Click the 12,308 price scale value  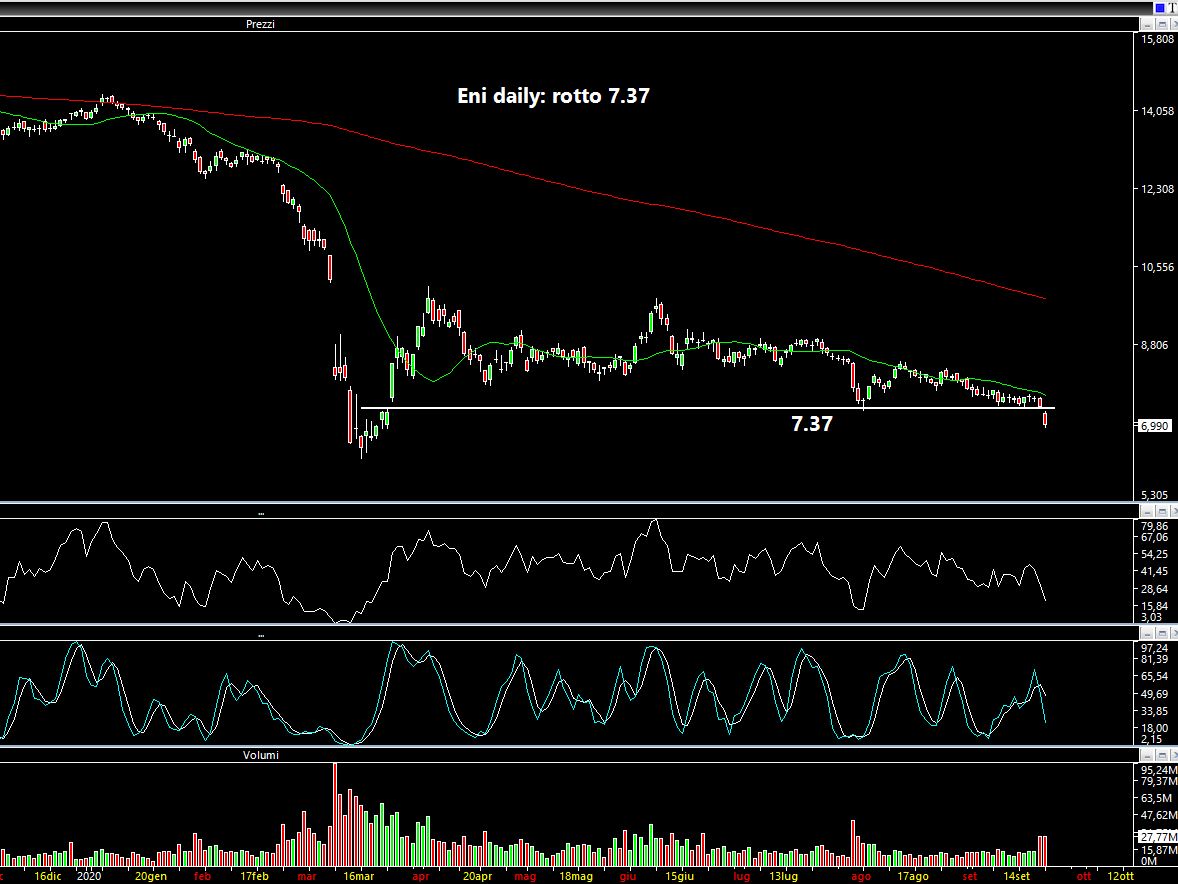pyautogui.click(x=1157, y=189)
